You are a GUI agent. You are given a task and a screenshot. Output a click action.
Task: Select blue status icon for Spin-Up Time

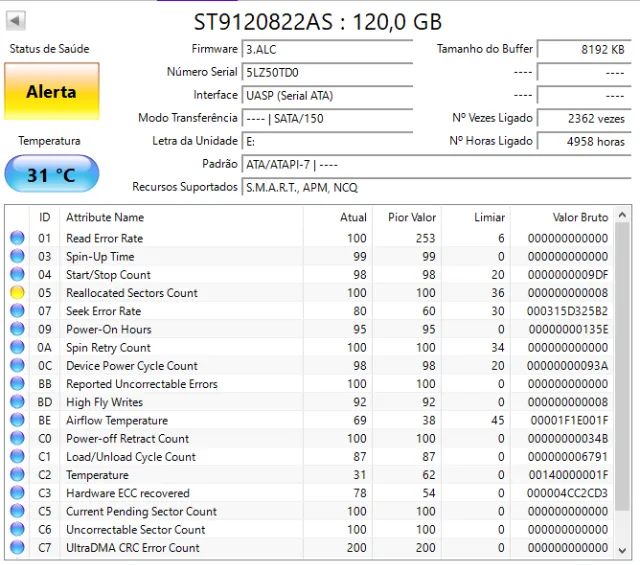[17, 256]
